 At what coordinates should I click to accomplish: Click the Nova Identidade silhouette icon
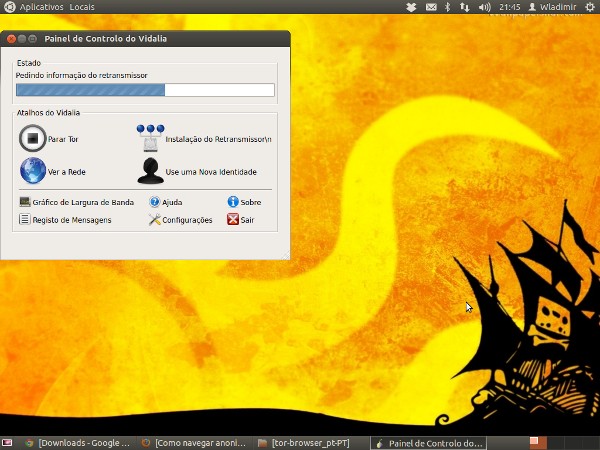pyautogui.click(x=151, y=171)
